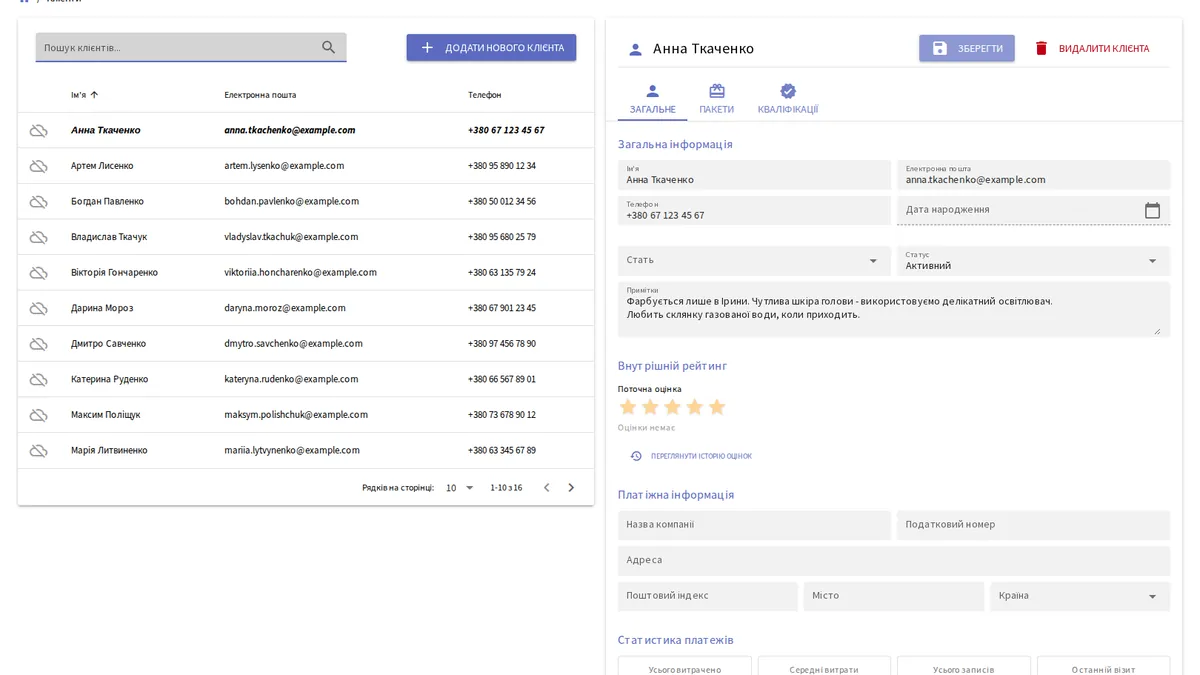
Task: Click cloud-off icon in Вікторія Гончаренко row
Action: [38, 273]
